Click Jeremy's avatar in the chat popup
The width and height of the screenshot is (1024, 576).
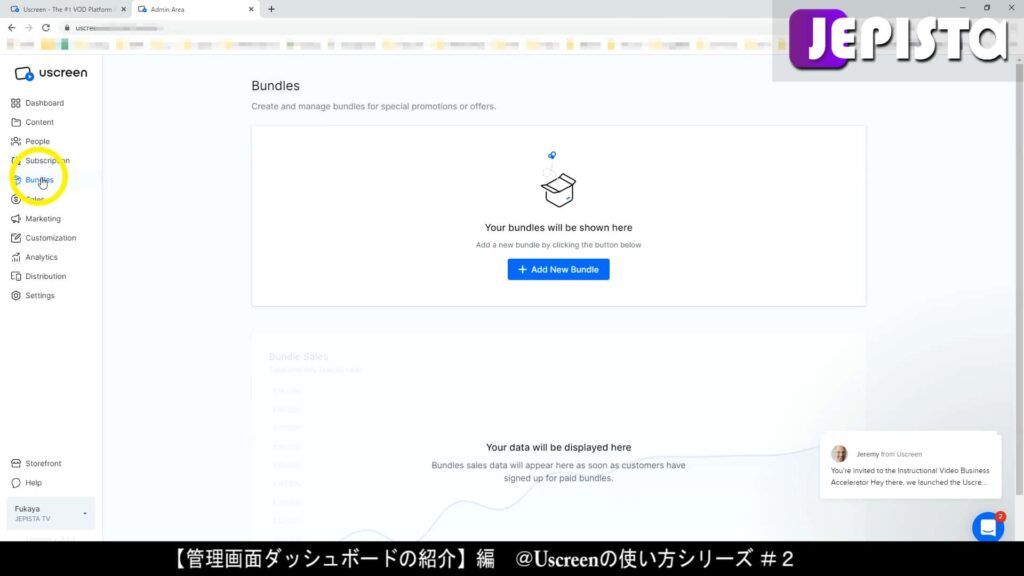point(839,453)
